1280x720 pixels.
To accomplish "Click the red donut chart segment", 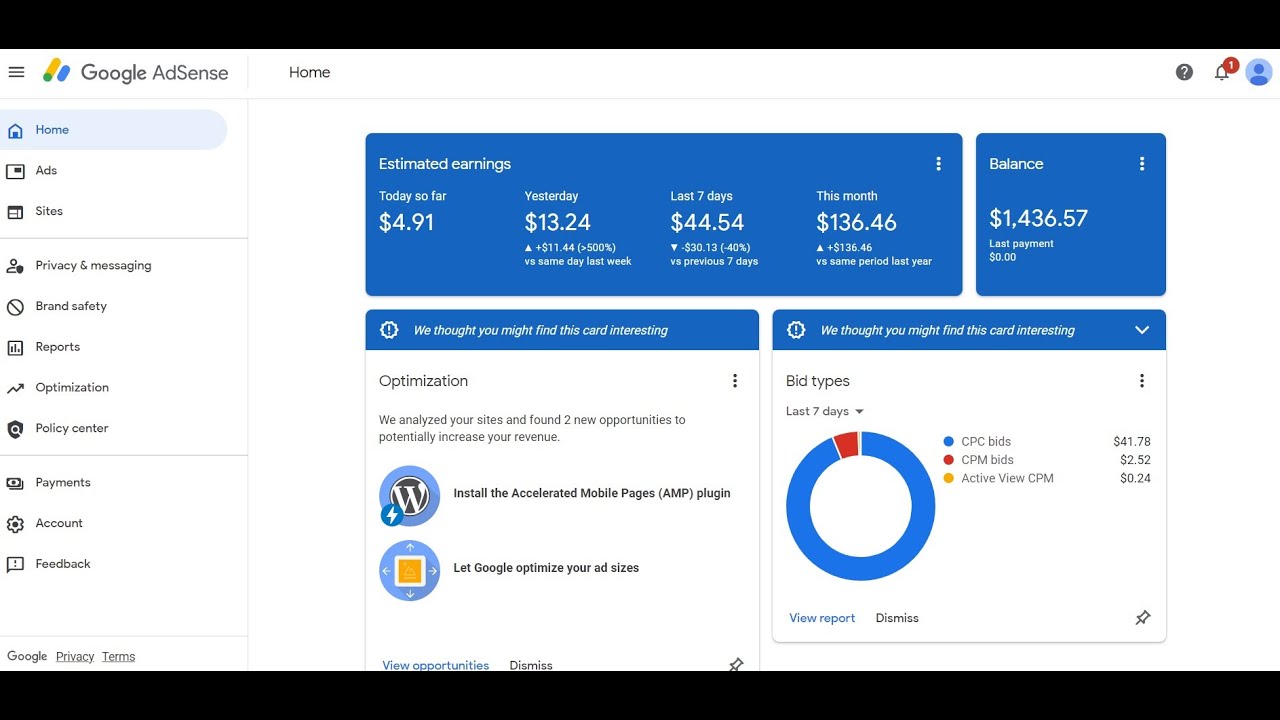I will pos(846,445).
